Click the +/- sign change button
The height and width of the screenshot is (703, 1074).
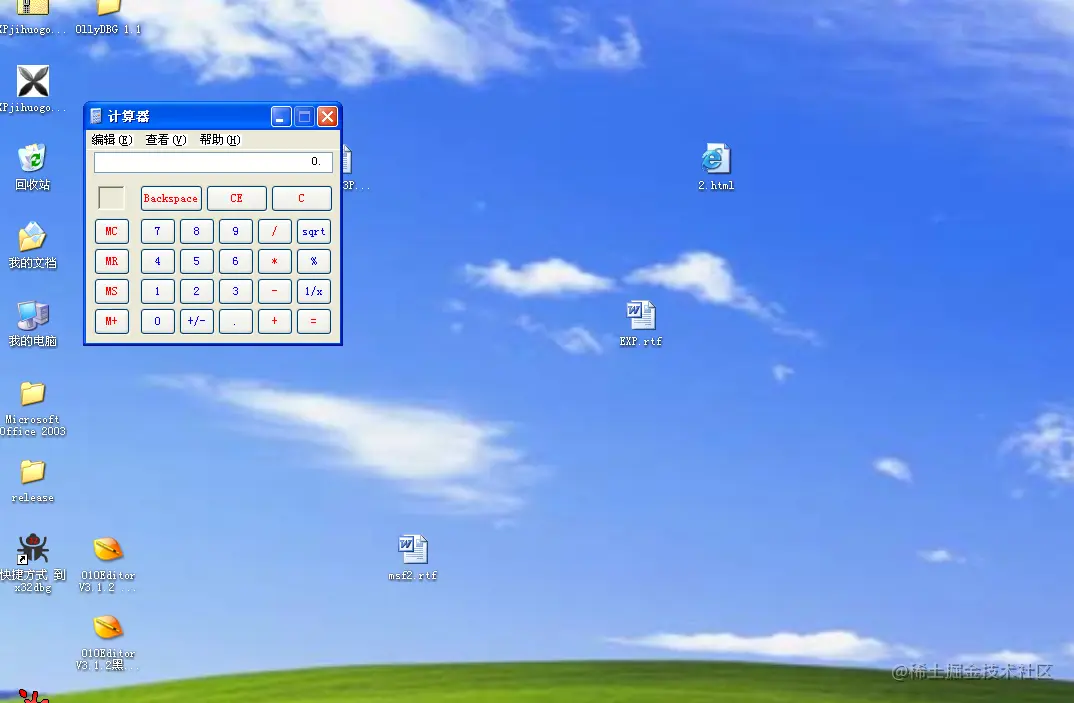tap(197, 321)
